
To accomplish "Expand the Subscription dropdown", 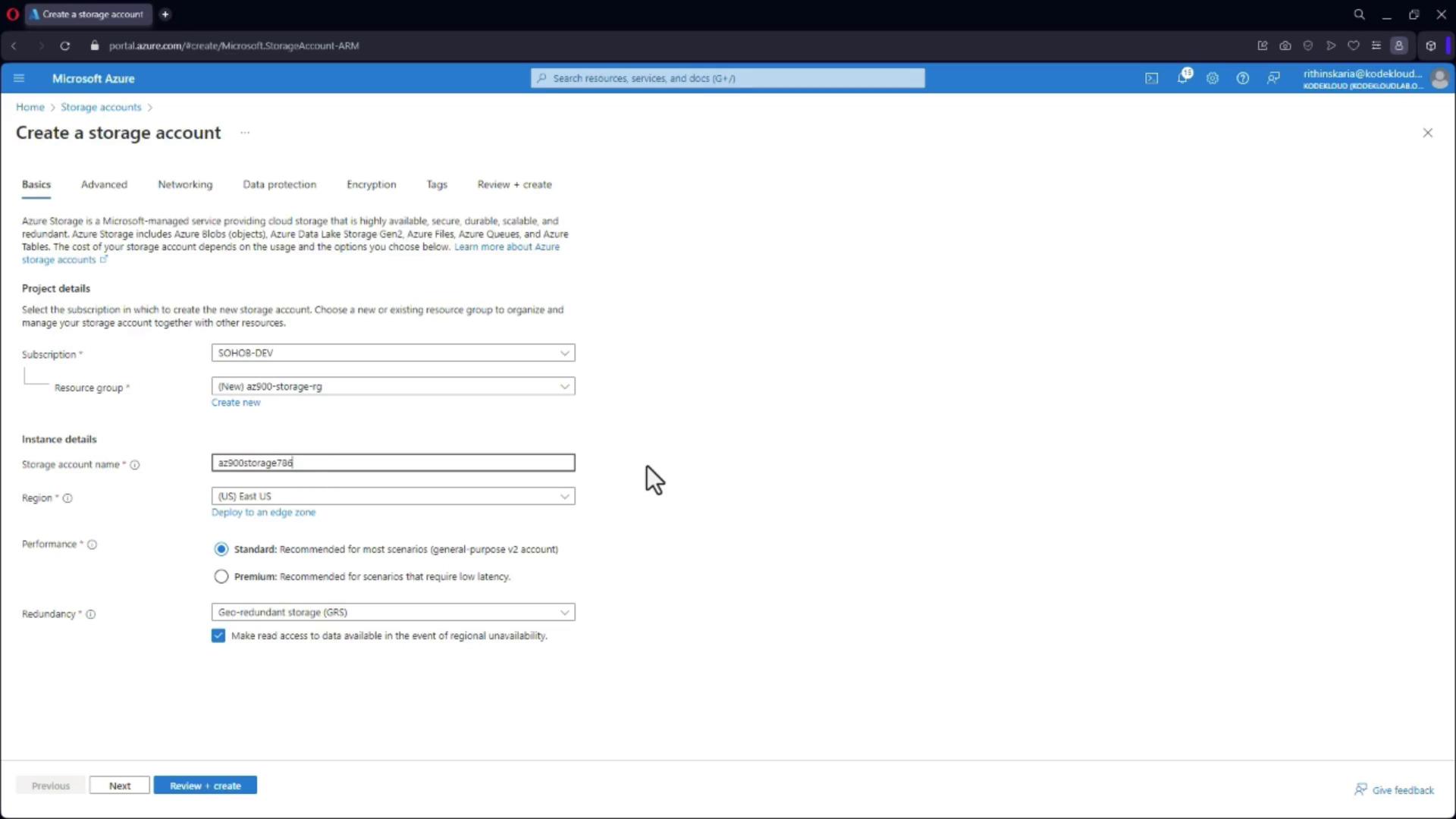I will tap(393, 353).
